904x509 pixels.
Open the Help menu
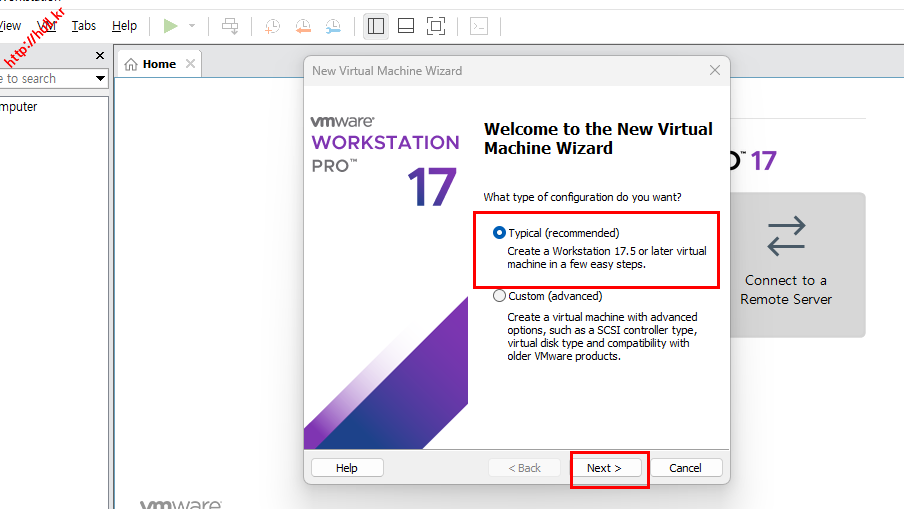tap(125, 26)
